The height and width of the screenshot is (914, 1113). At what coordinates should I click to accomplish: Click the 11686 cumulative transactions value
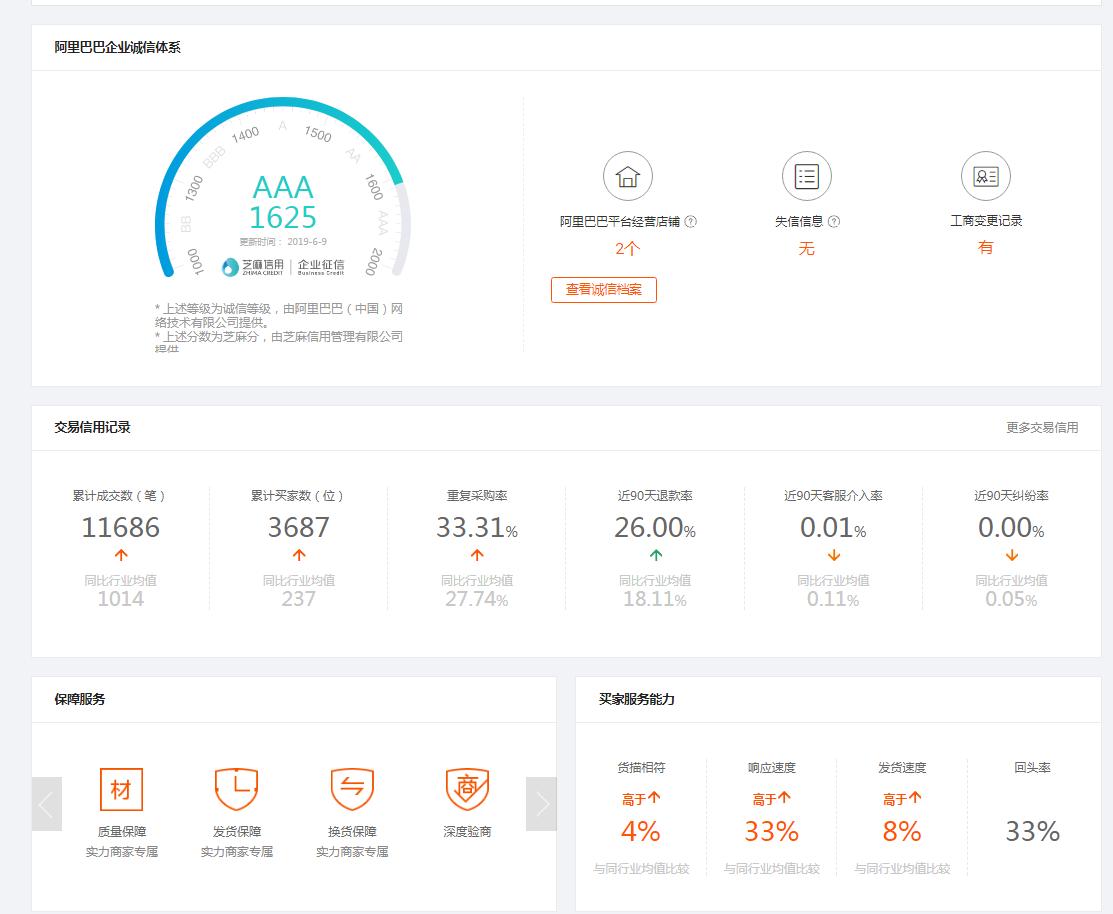point(121,527)
